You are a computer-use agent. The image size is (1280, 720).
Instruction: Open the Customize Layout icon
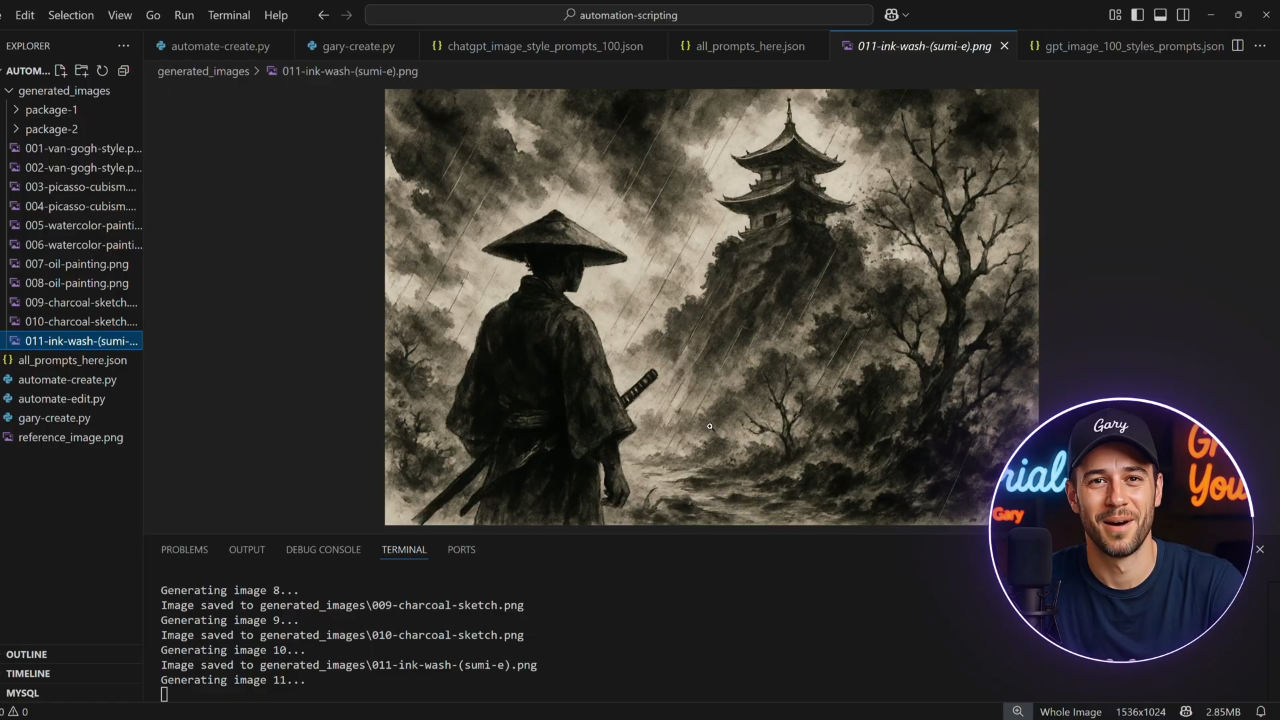coord(1115,15)
